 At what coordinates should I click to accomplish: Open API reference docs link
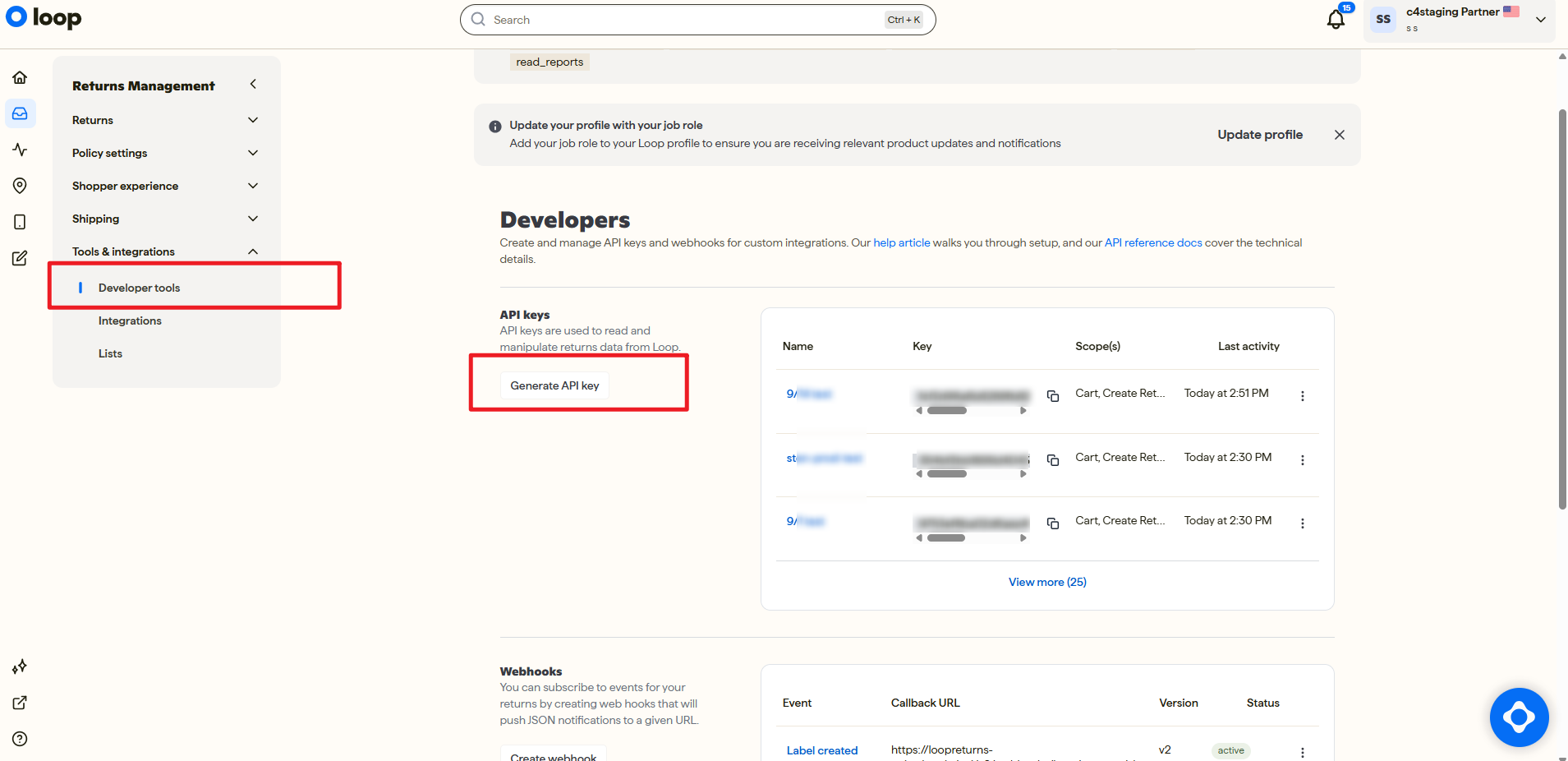pos(1153,242)
